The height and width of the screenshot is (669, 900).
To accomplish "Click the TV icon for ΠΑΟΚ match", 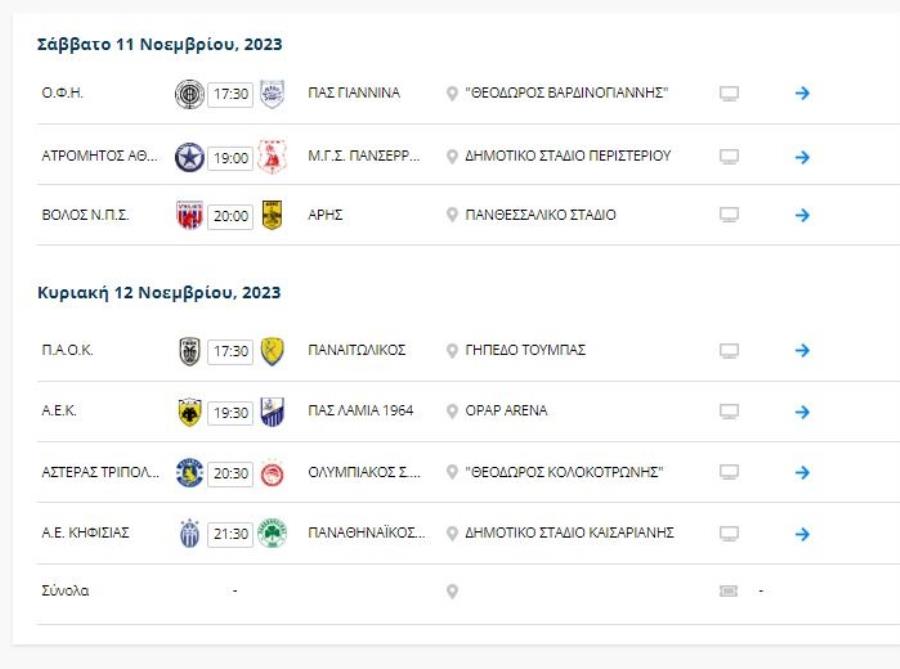I will [x=729, y=351].
